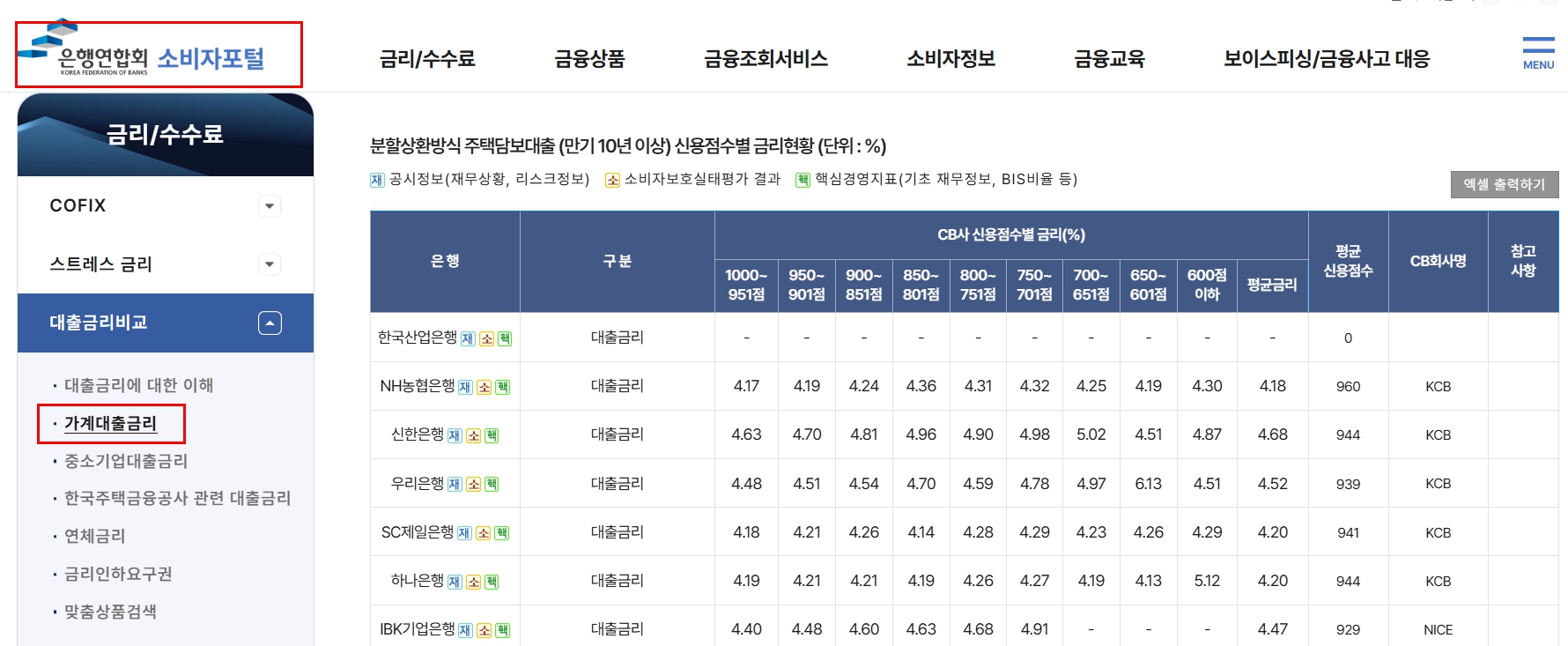Click 6.13 rate in 우리은행 row
Image resolution: width=1568 pixels, height=646 pixels.
point(1148,484)
